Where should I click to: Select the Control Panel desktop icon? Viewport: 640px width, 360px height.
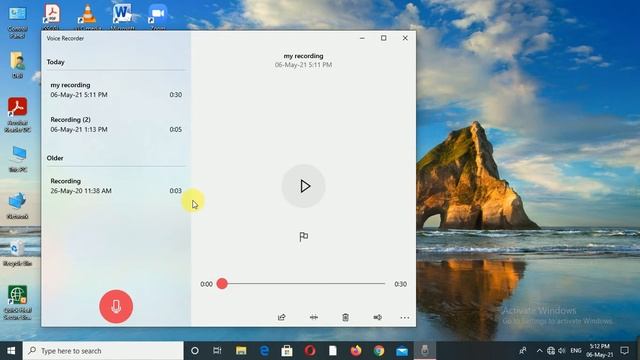tap(18, 21)
